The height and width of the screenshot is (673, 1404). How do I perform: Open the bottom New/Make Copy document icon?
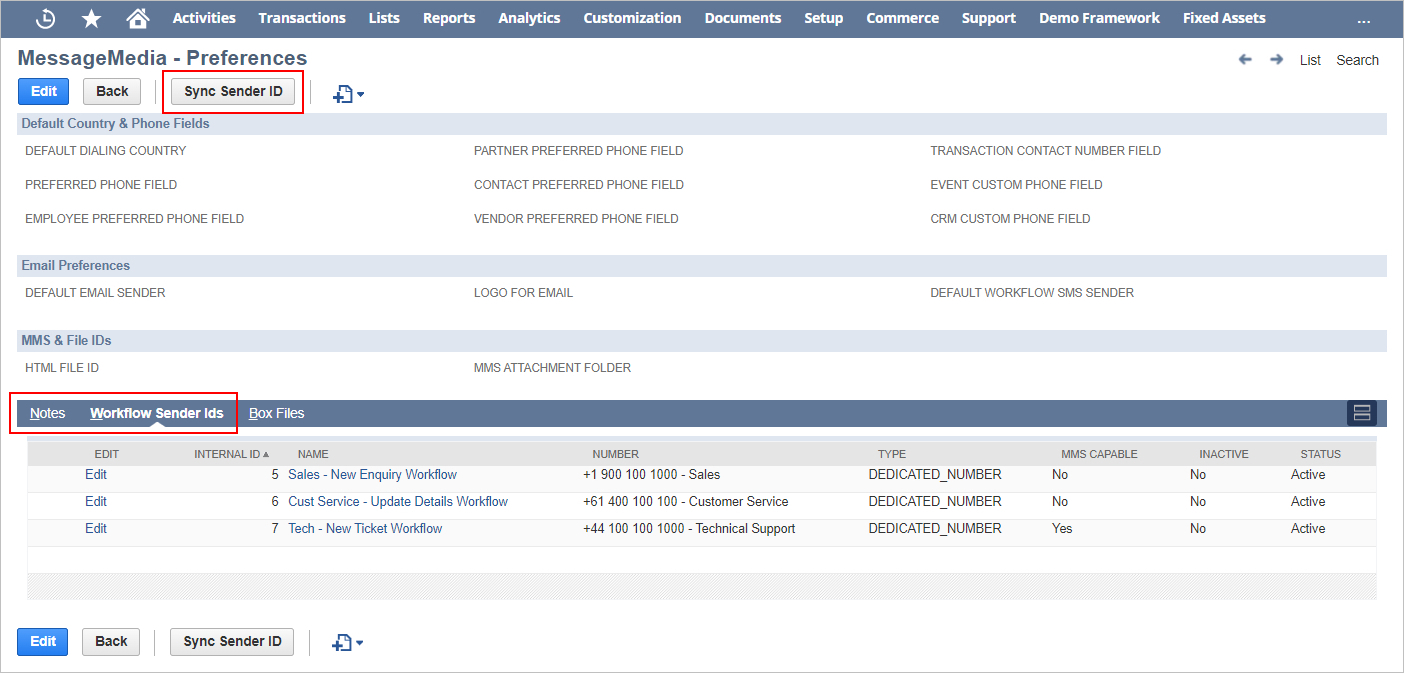point(348,642)
